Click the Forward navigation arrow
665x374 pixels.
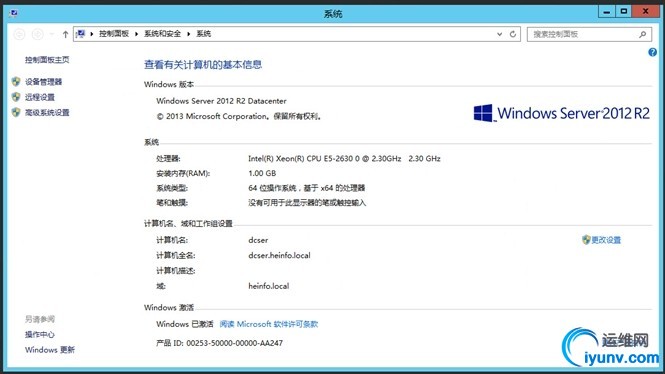[x=38, y=34]
